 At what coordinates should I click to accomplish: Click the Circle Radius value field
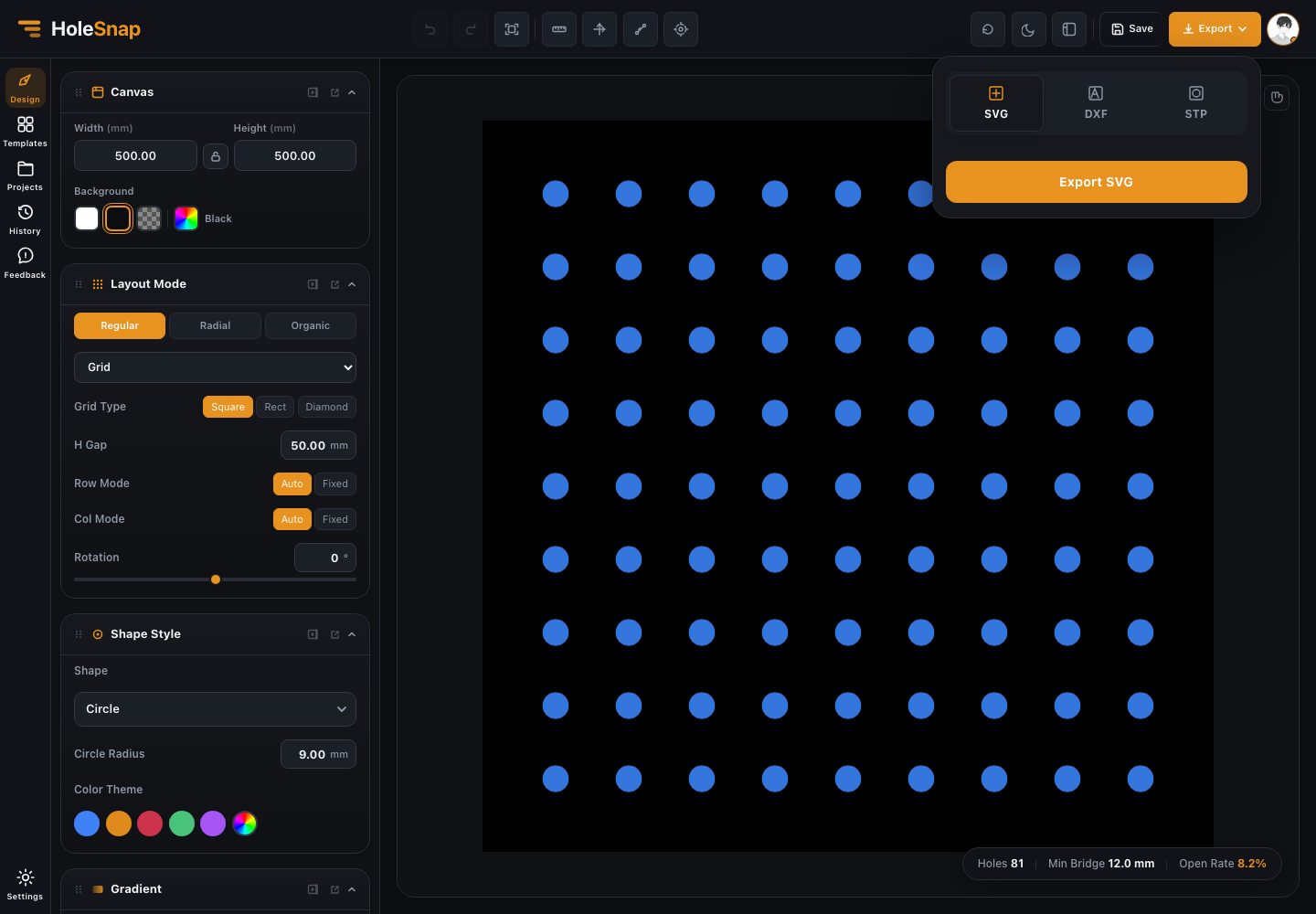318,754
